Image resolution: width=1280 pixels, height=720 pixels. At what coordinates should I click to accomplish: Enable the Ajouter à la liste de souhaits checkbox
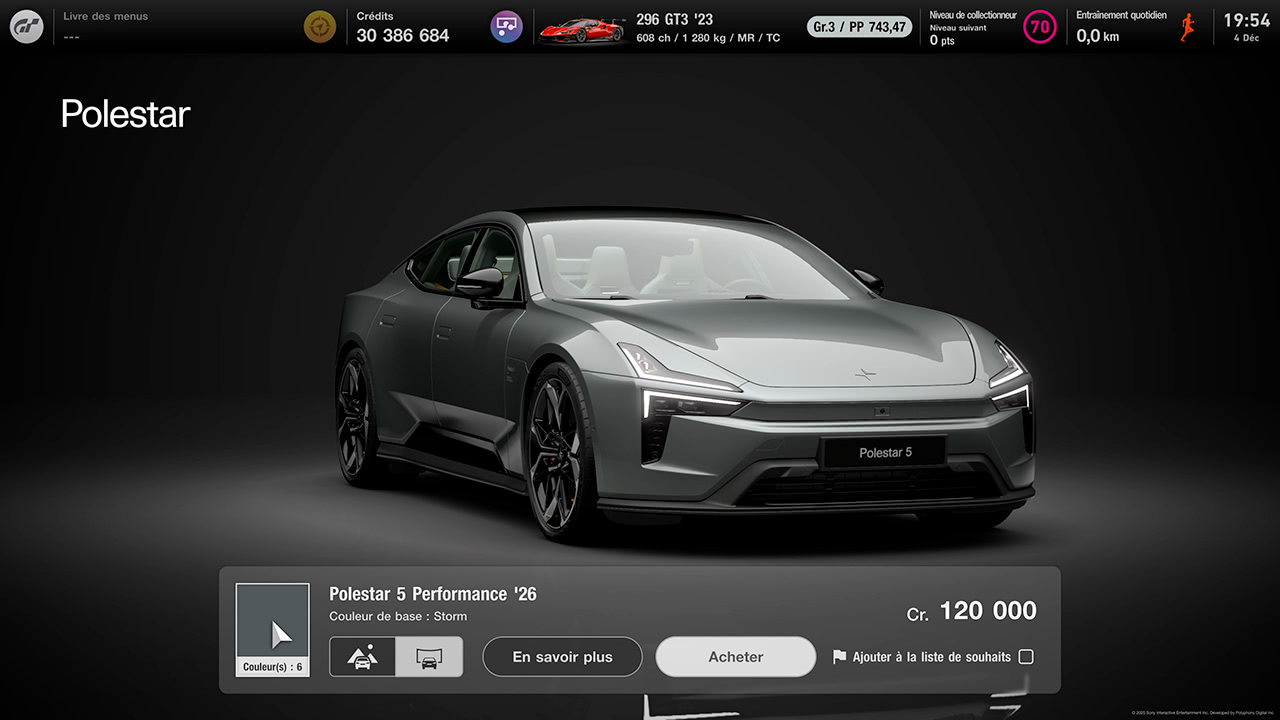[1026, 657]
